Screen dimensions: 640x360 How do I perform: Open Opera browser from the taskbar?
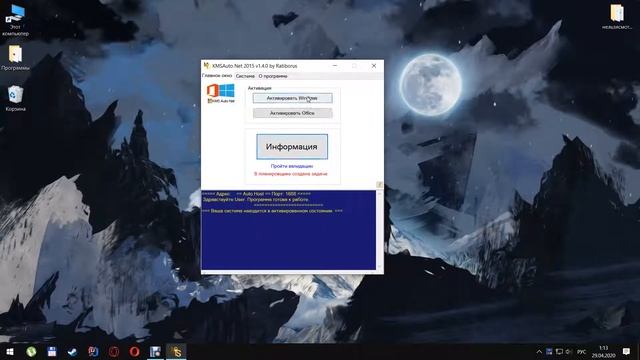click(134, 351)
